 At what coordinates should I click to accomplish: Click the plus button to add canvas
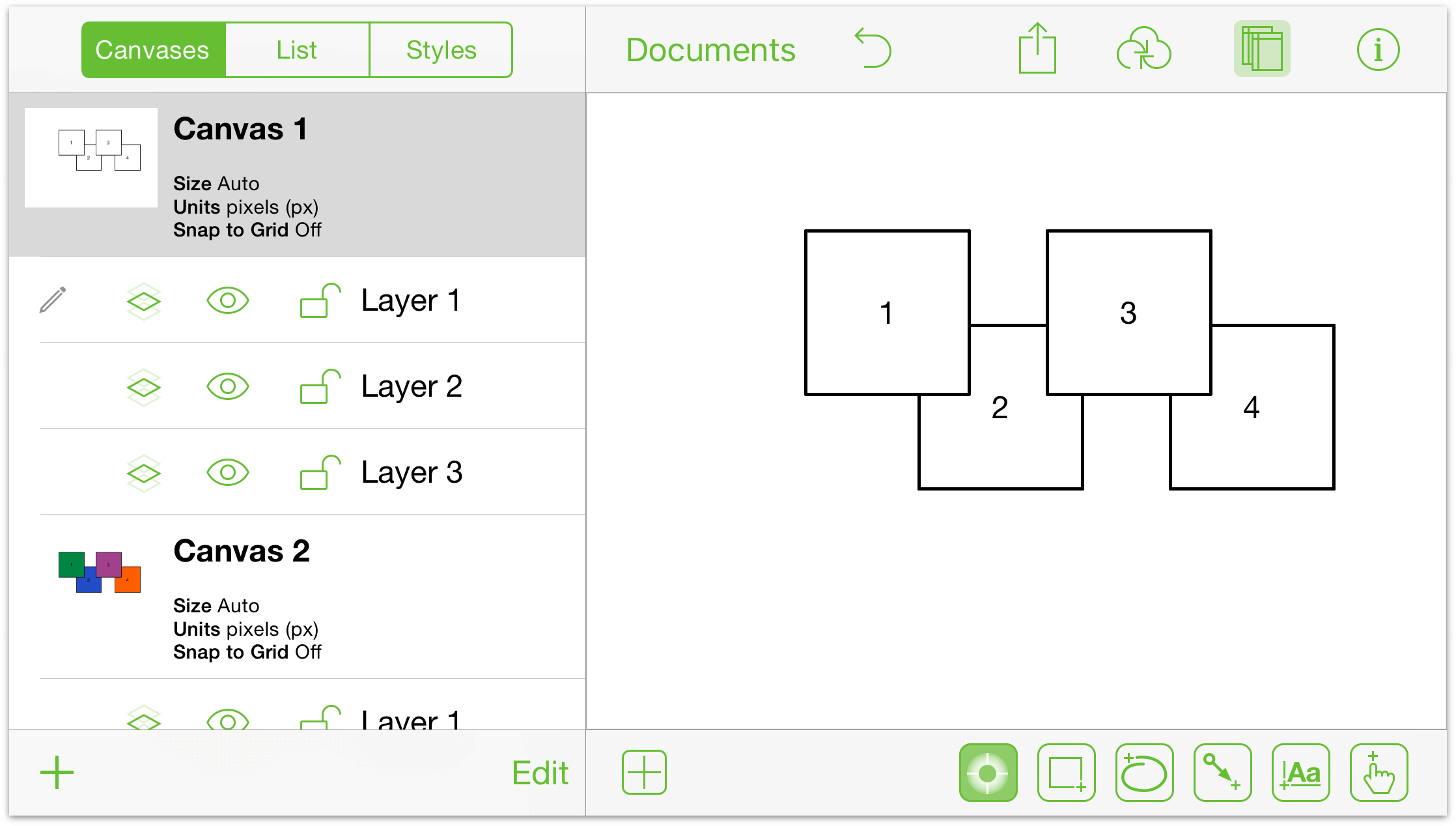point(56,772)
